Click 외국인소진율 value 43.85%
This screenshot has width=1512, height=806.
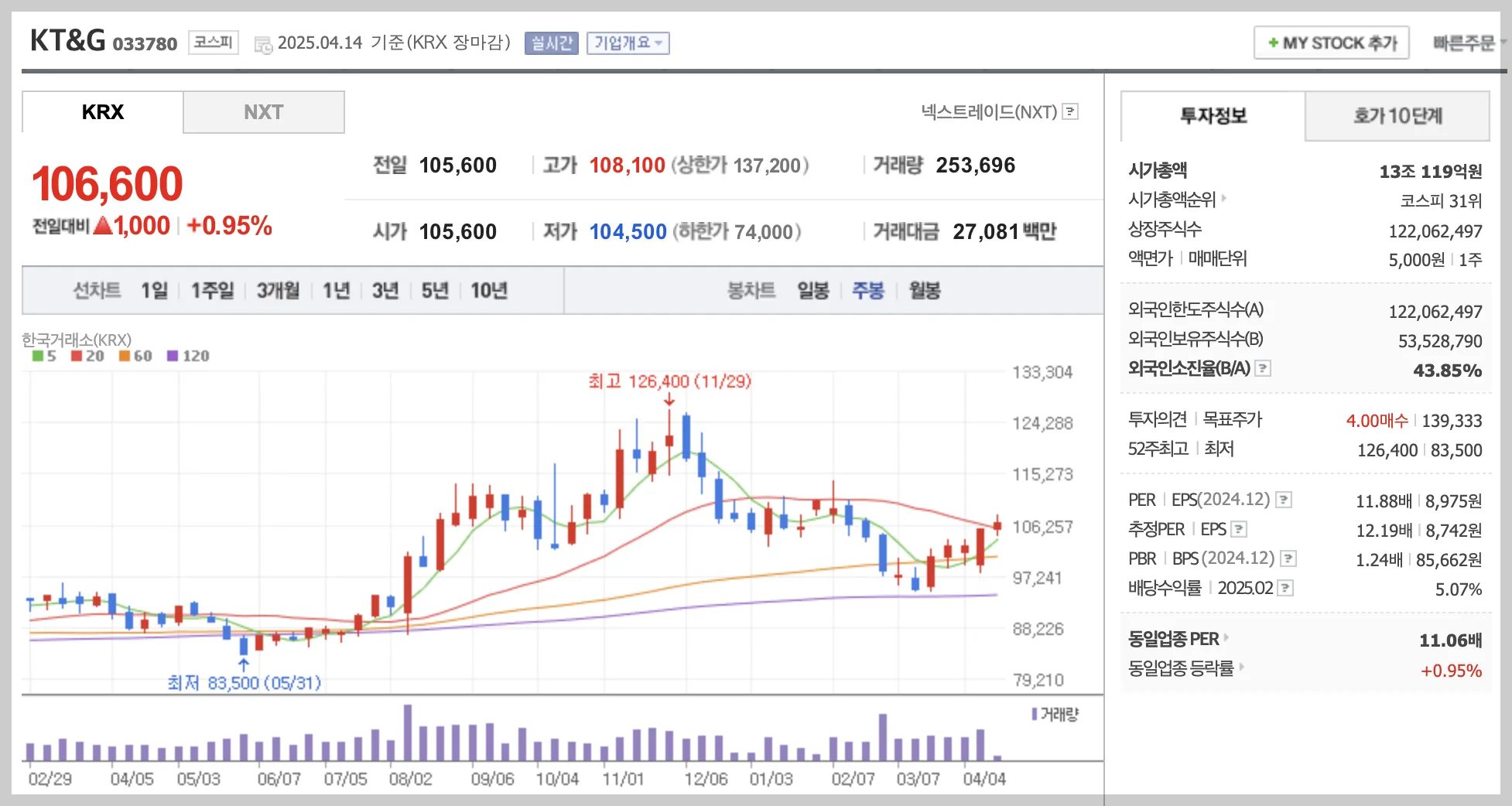1447,371
